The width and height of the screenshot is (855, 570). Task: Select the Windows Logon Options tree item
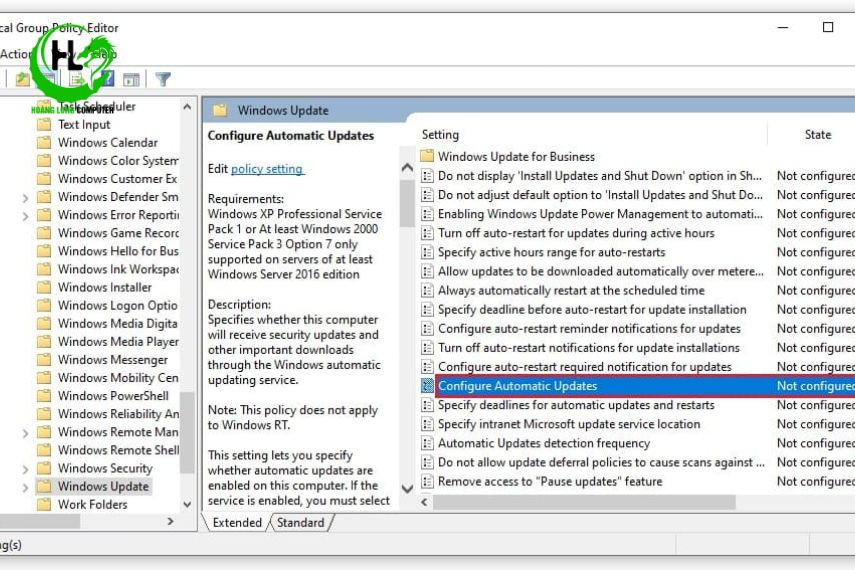click(x=118, y=305)
